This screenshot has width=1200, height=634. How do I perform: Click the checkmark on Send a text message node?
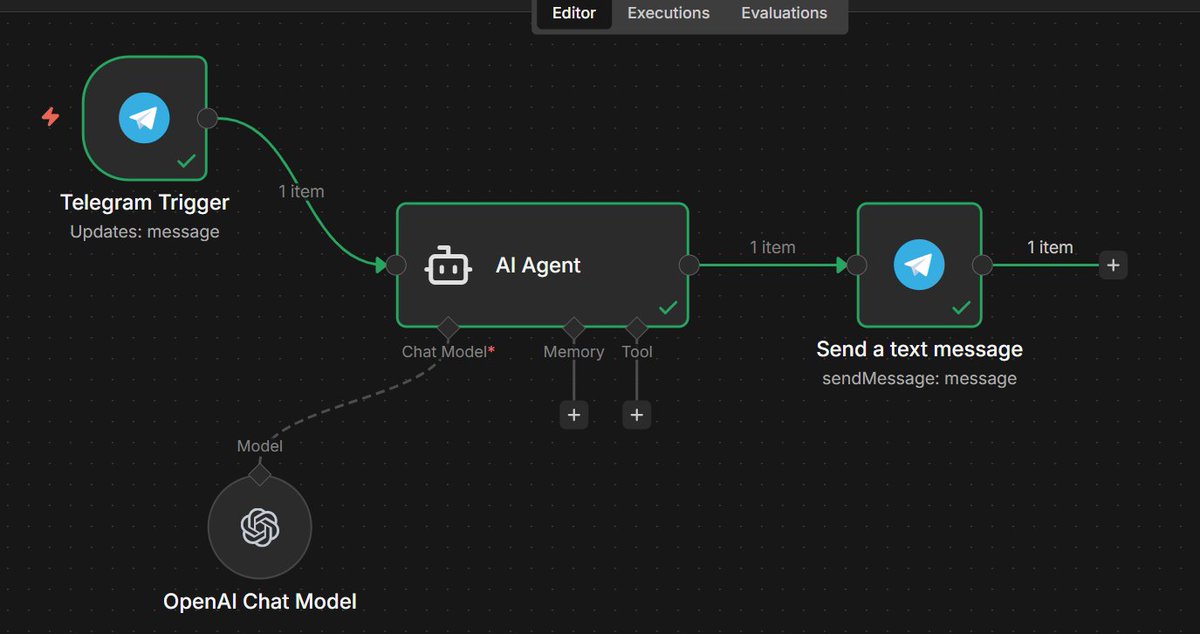point(961,307)
